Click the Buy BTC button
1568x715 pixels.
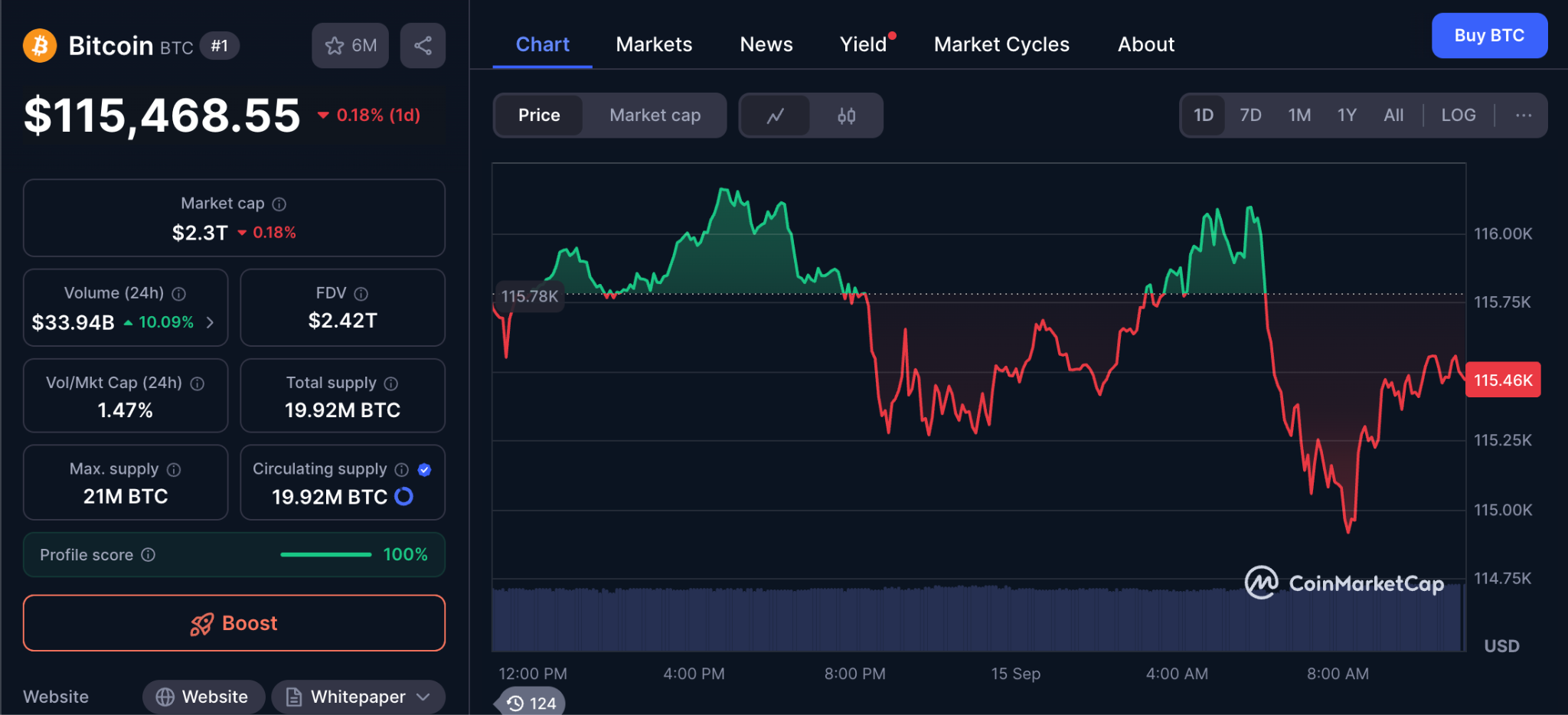pos(1489,36)
